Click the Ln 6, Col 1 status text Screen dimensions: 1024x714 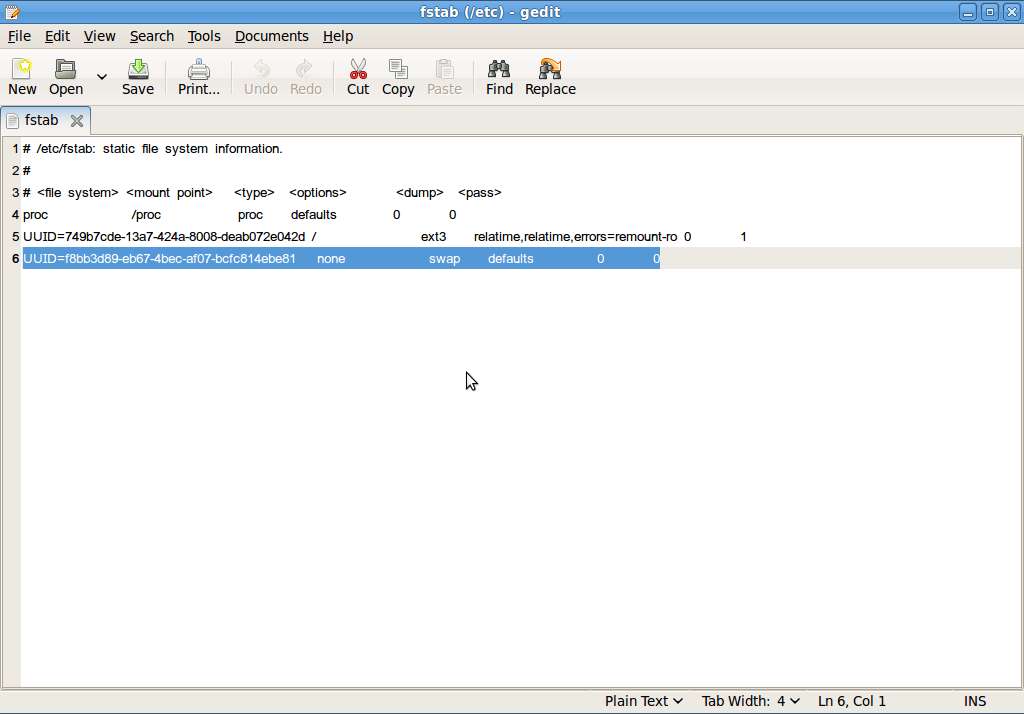click(x=852, y=701)
